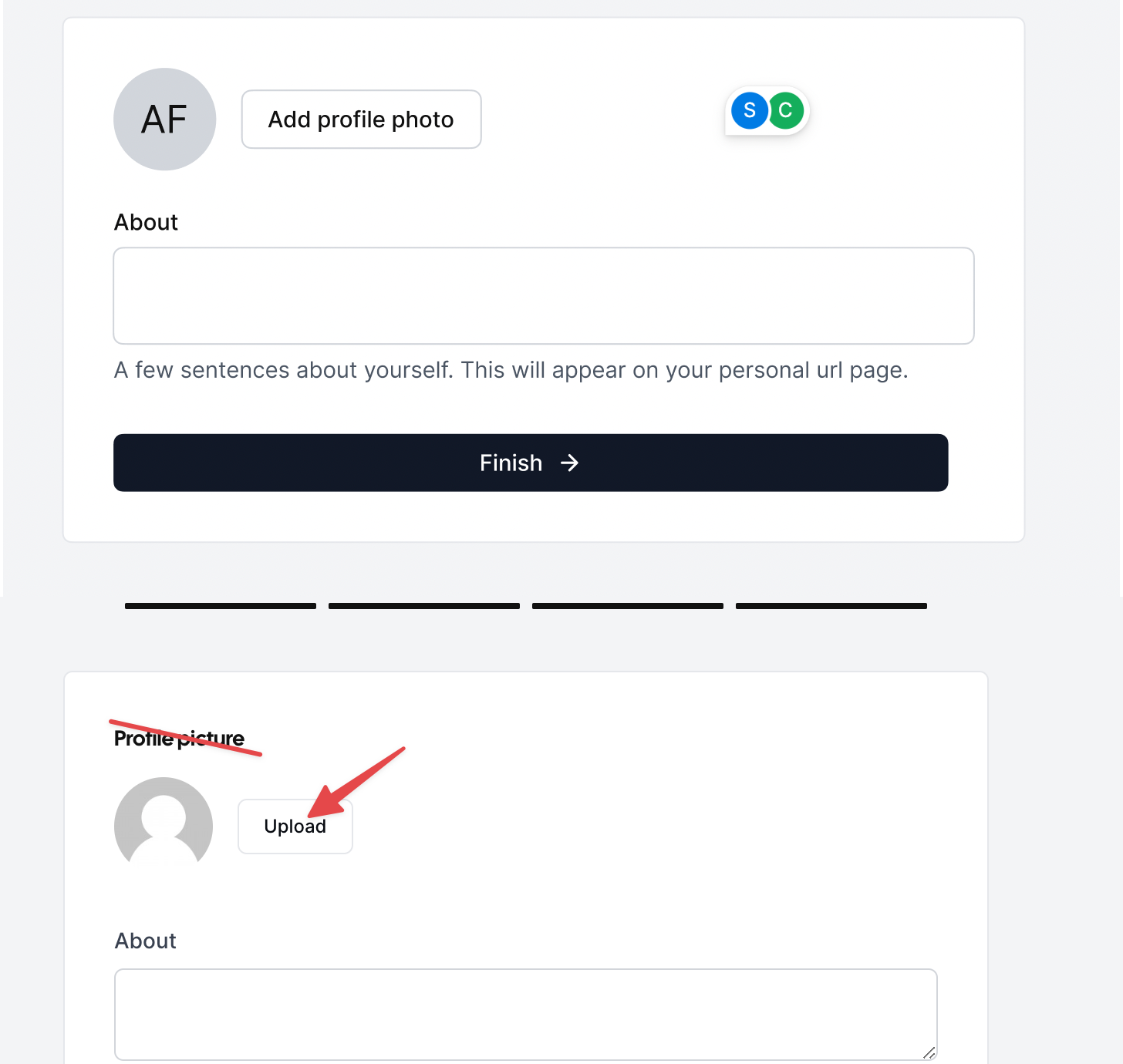Image resolution: width=1123 pixels, height=1064 pixels.
Task: Select the fourth step indicator bar
Action: click(x=831, y=606)
